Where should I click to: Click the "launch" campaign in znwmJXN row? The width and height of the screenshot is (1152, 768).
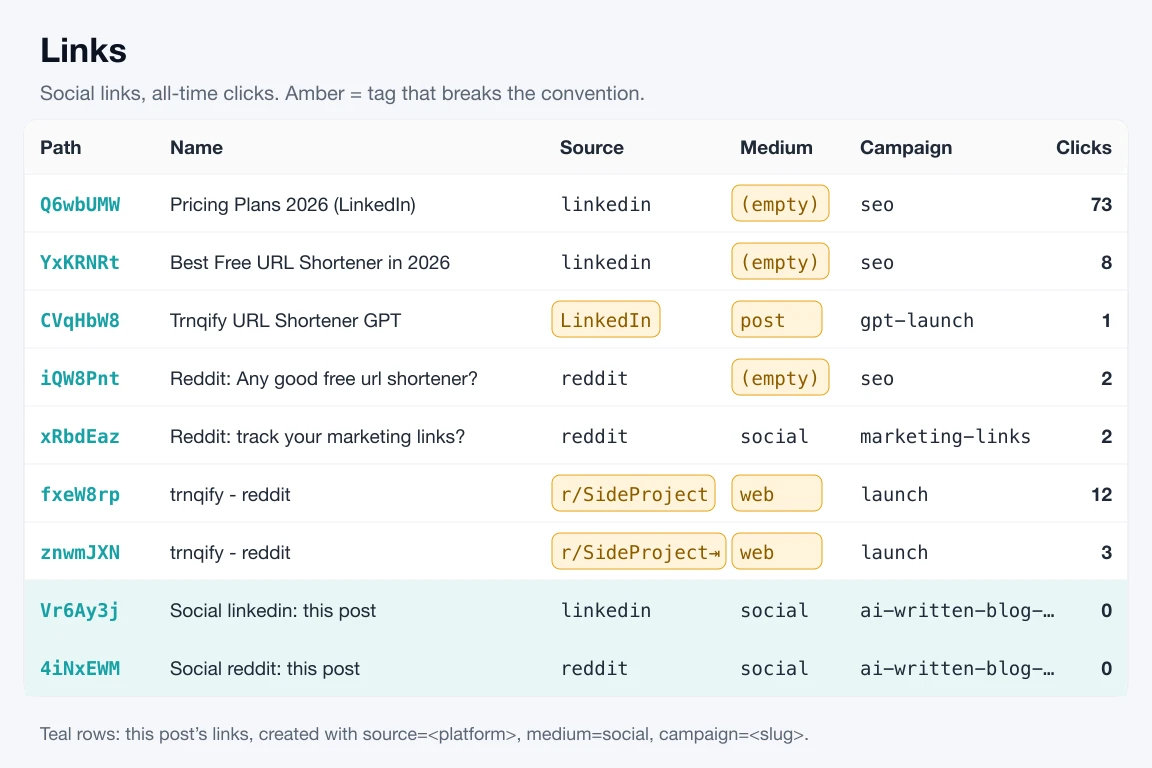tap(894, 553)
